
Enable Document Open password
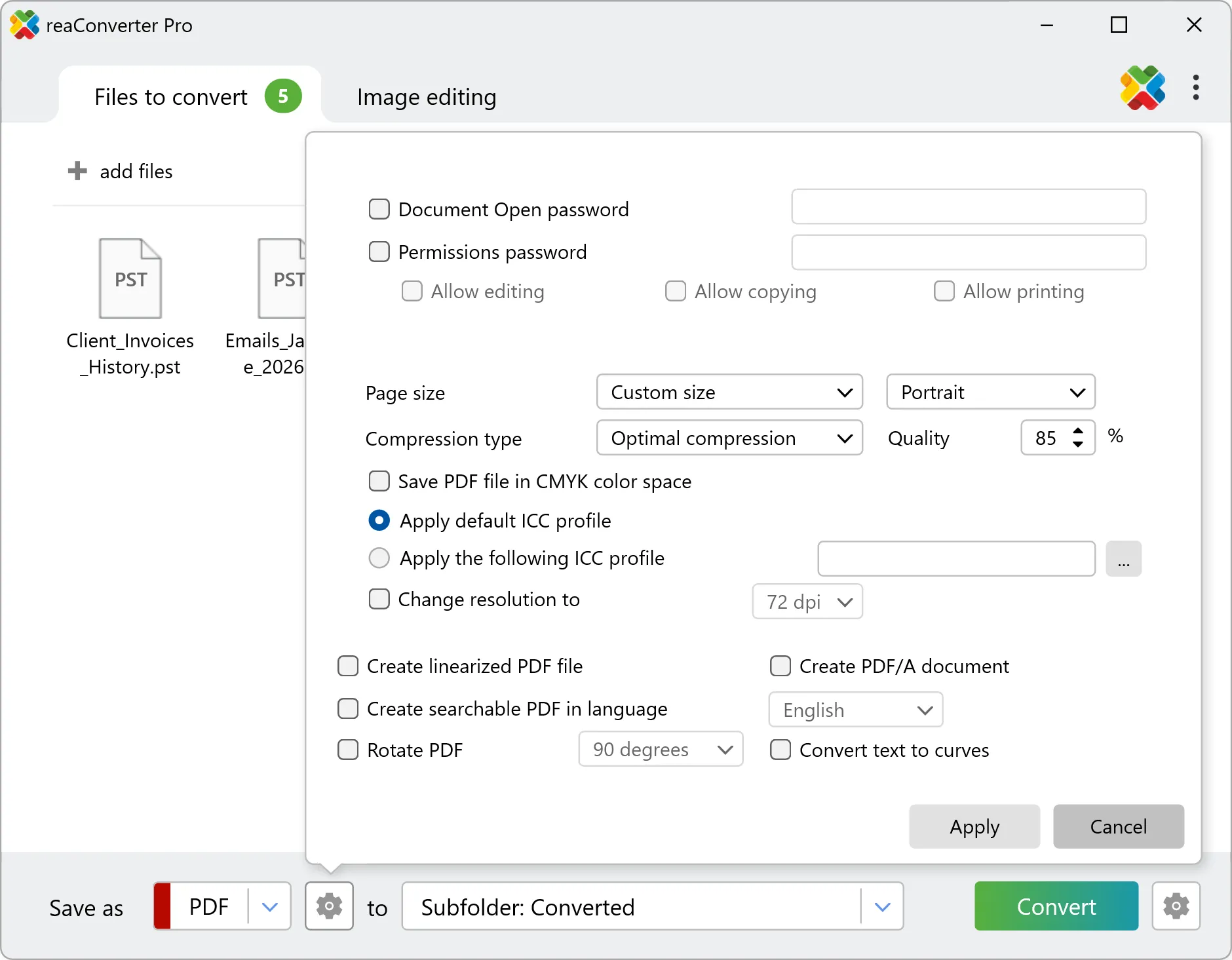(x=379, y=209)
